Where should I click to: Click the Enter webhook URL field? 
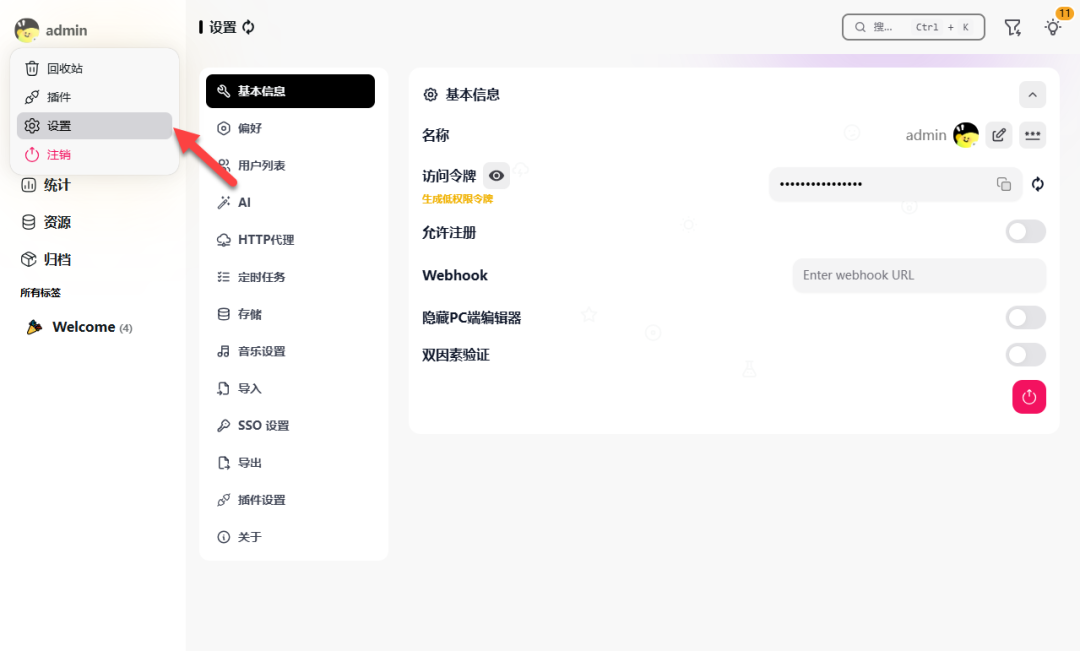(919, 276)
